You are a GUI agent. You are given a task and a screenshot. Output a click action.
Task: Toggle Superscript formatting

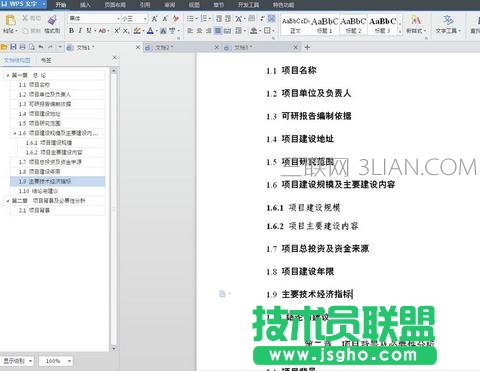[x=117, y=31]
